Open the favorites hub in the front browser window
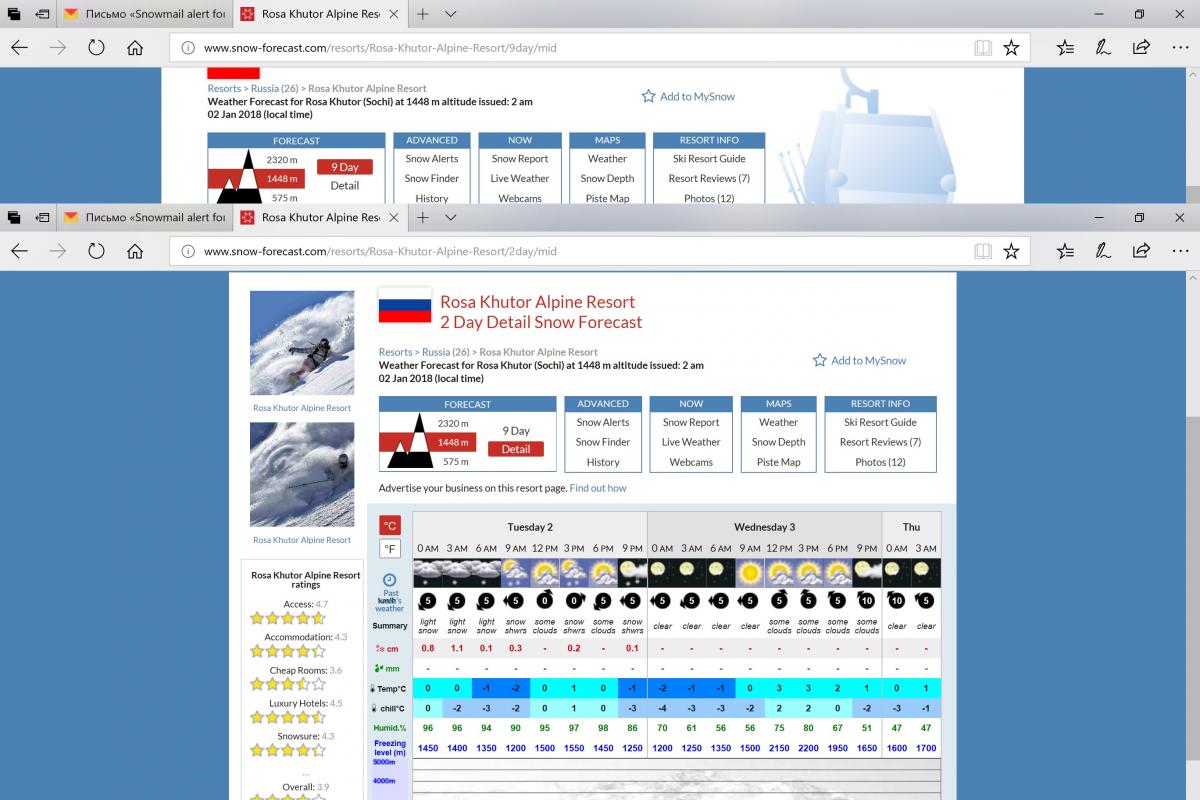The image size is (1200, 800). pyautogui.click(x=1065, y=251)
